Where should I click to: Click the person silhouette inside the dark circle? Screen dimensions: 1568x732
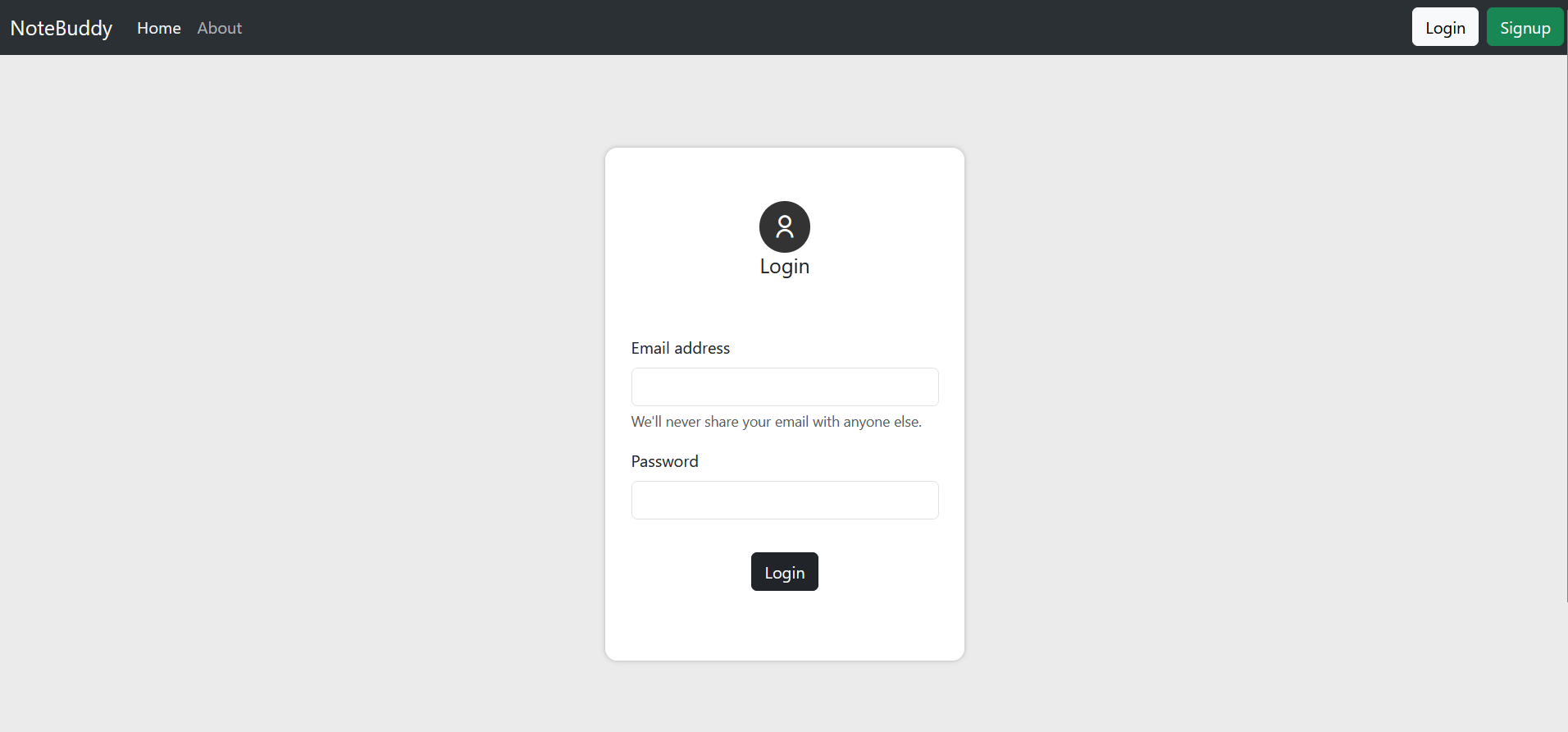pos(784,226)
